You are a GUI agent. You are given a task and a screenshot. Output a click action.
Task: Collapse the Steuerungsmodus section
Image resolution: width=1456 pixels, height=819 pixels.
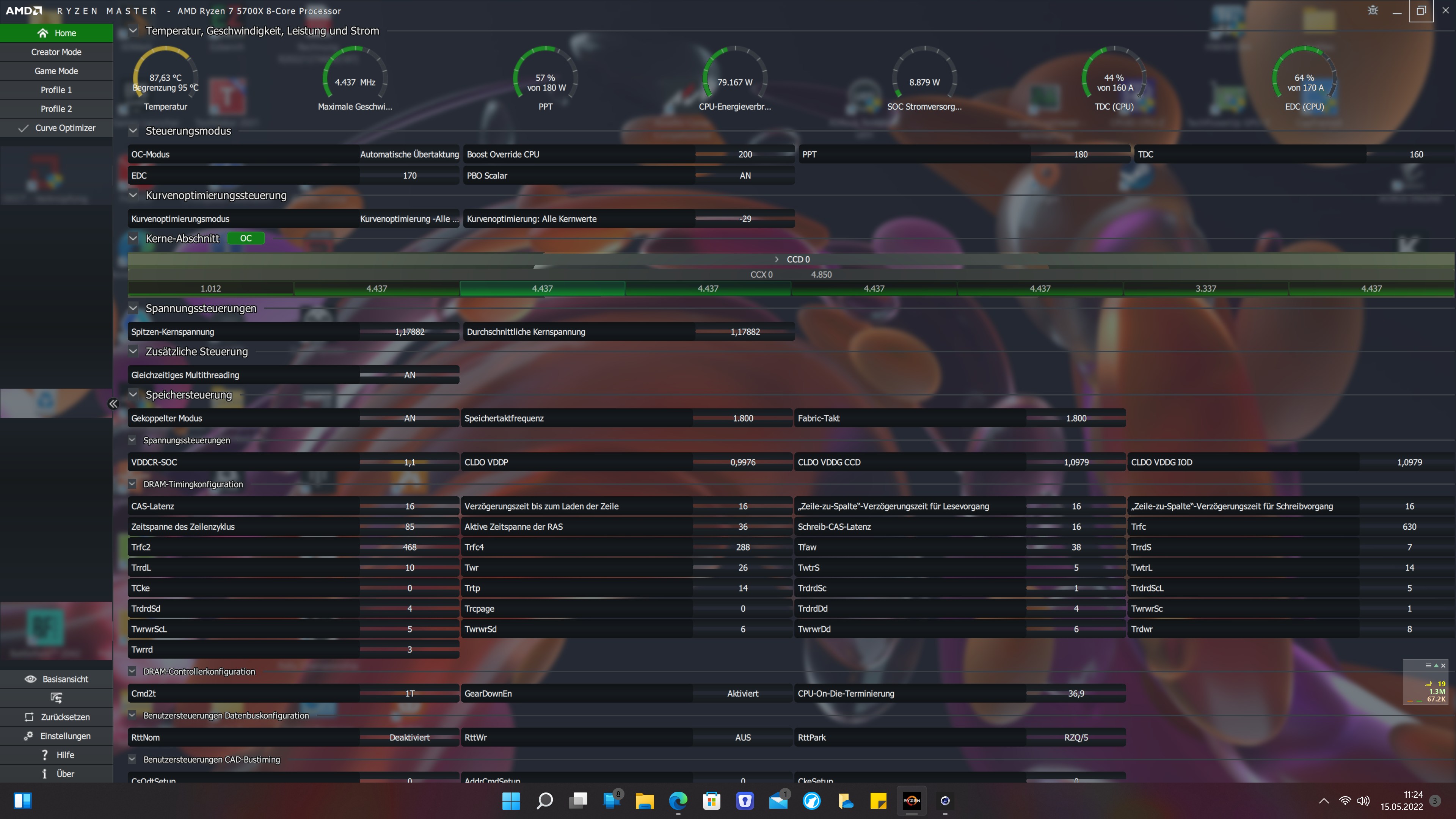point(133,131)
